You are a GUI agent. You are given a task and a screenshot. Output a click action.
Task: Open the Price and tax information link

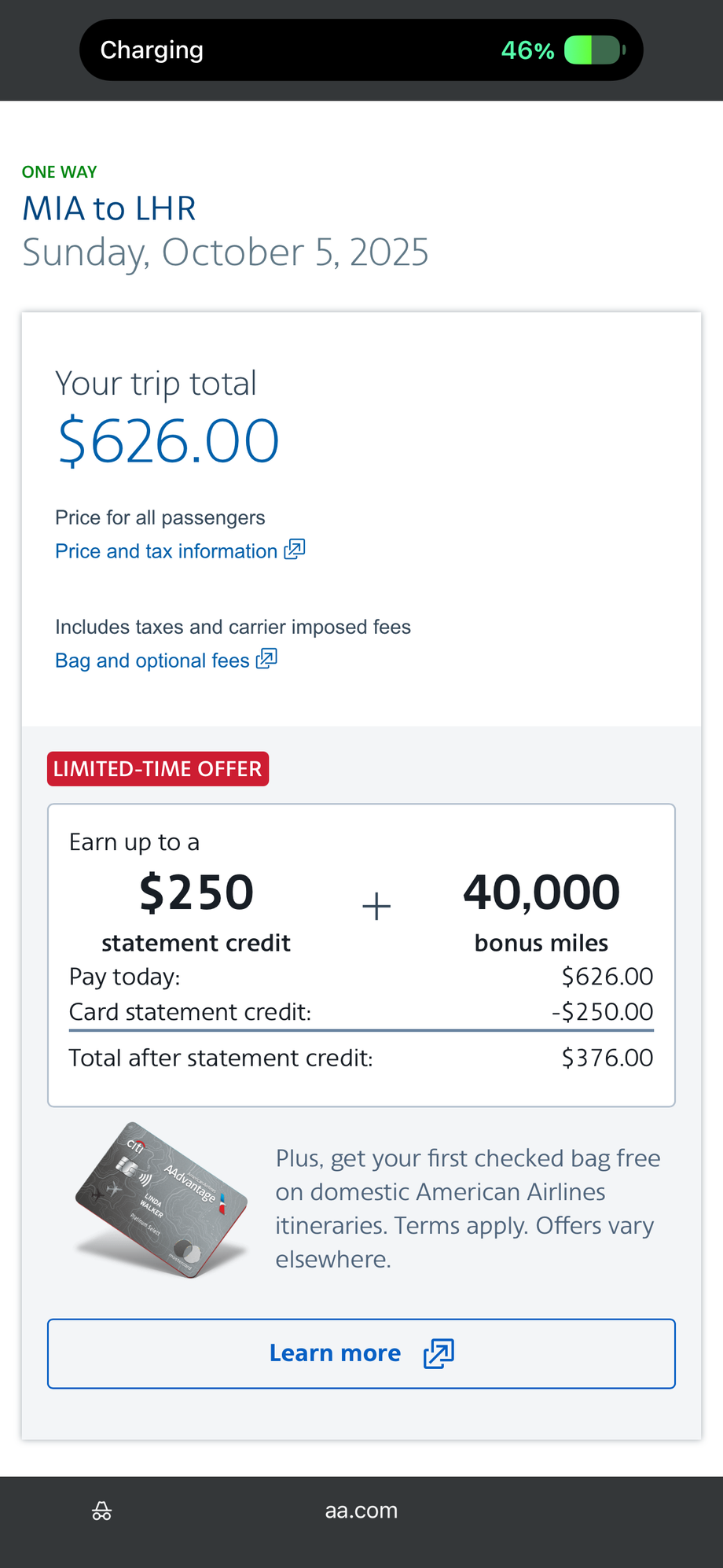(166, 551)
